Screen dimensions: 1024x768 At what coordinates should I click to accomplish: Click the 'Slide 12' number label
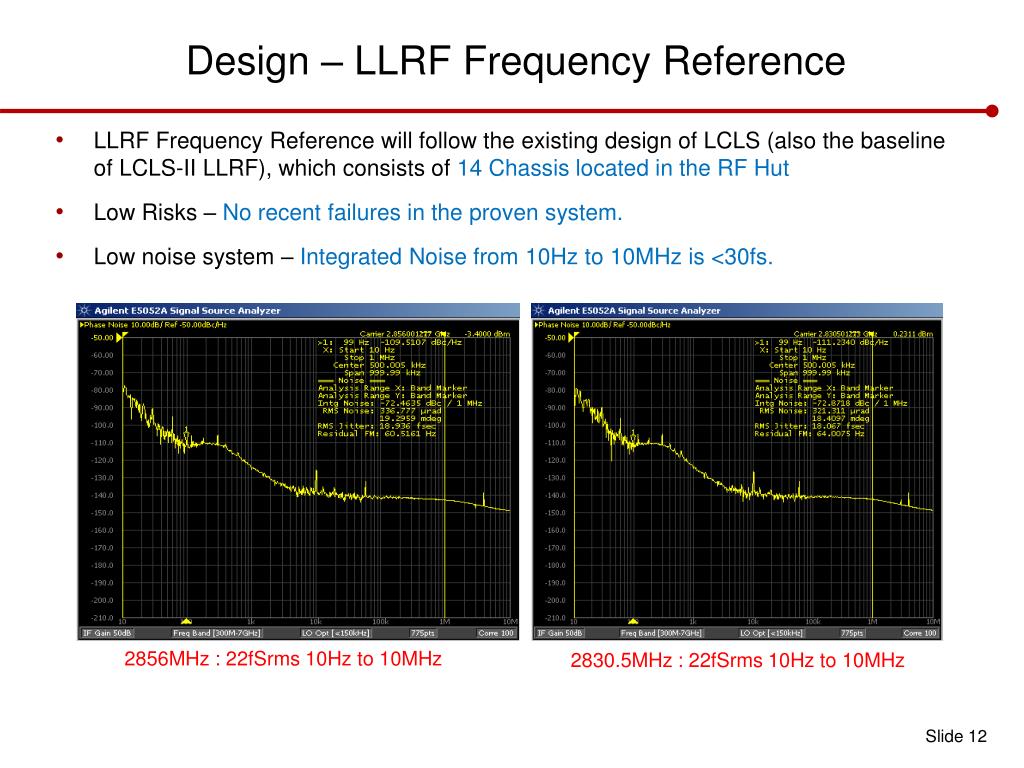pyautogui.click(x=955, y=736)
